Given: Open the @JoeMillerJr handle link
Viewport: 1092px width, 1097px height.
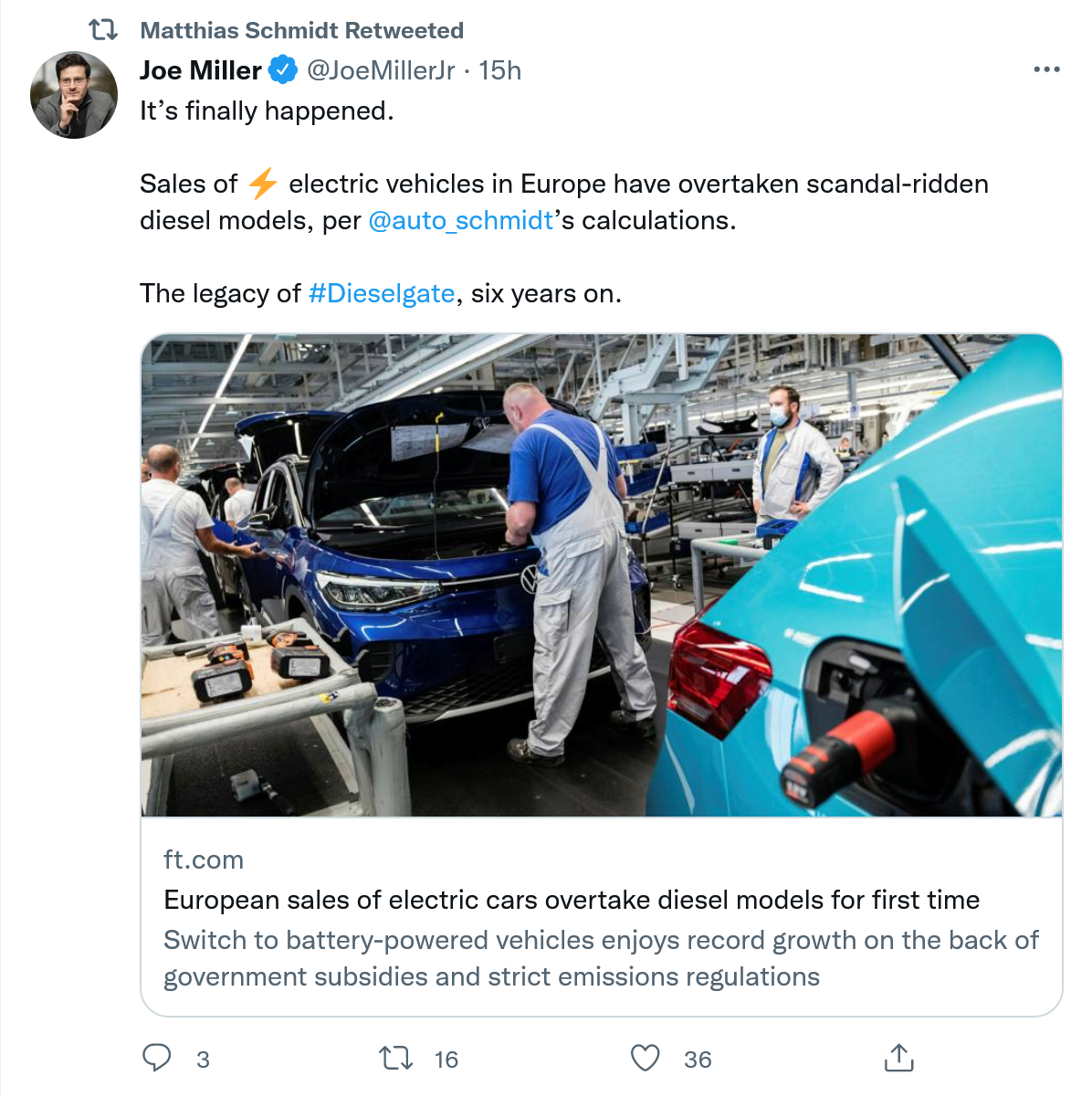Looking at the screenshot, I should (x=381, y=70).
